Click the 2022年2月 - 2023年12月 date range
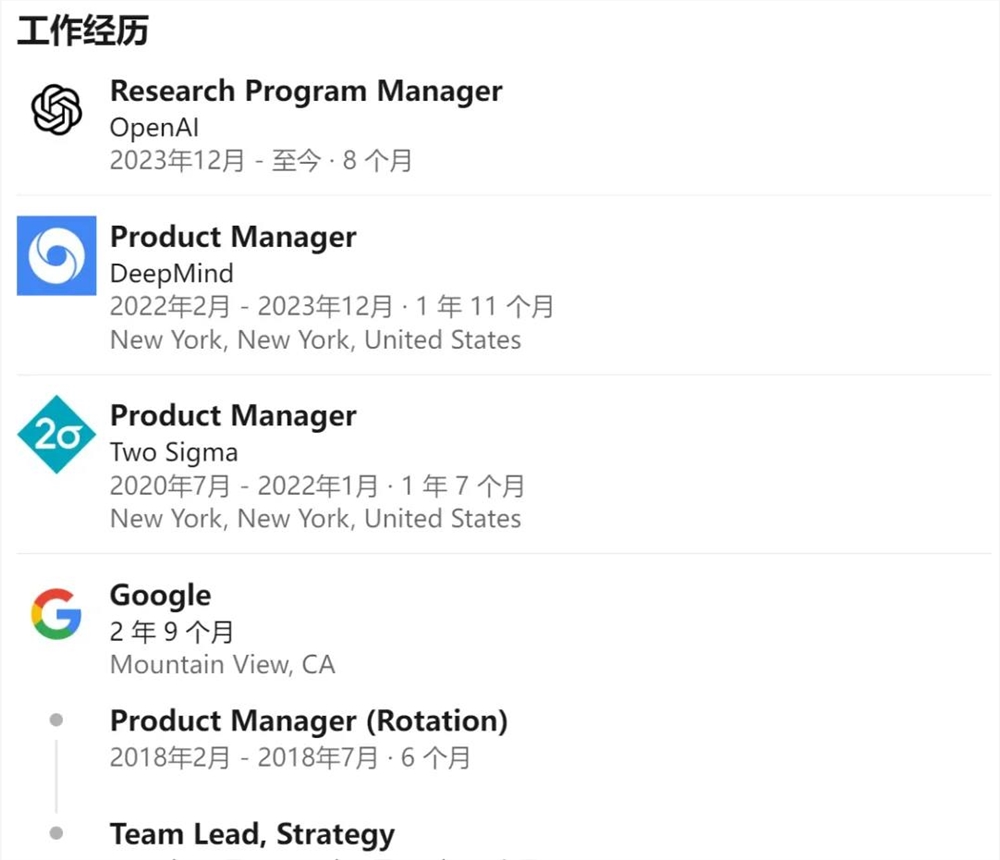This screenshot has width=1000, height=860. click(251, 306)
